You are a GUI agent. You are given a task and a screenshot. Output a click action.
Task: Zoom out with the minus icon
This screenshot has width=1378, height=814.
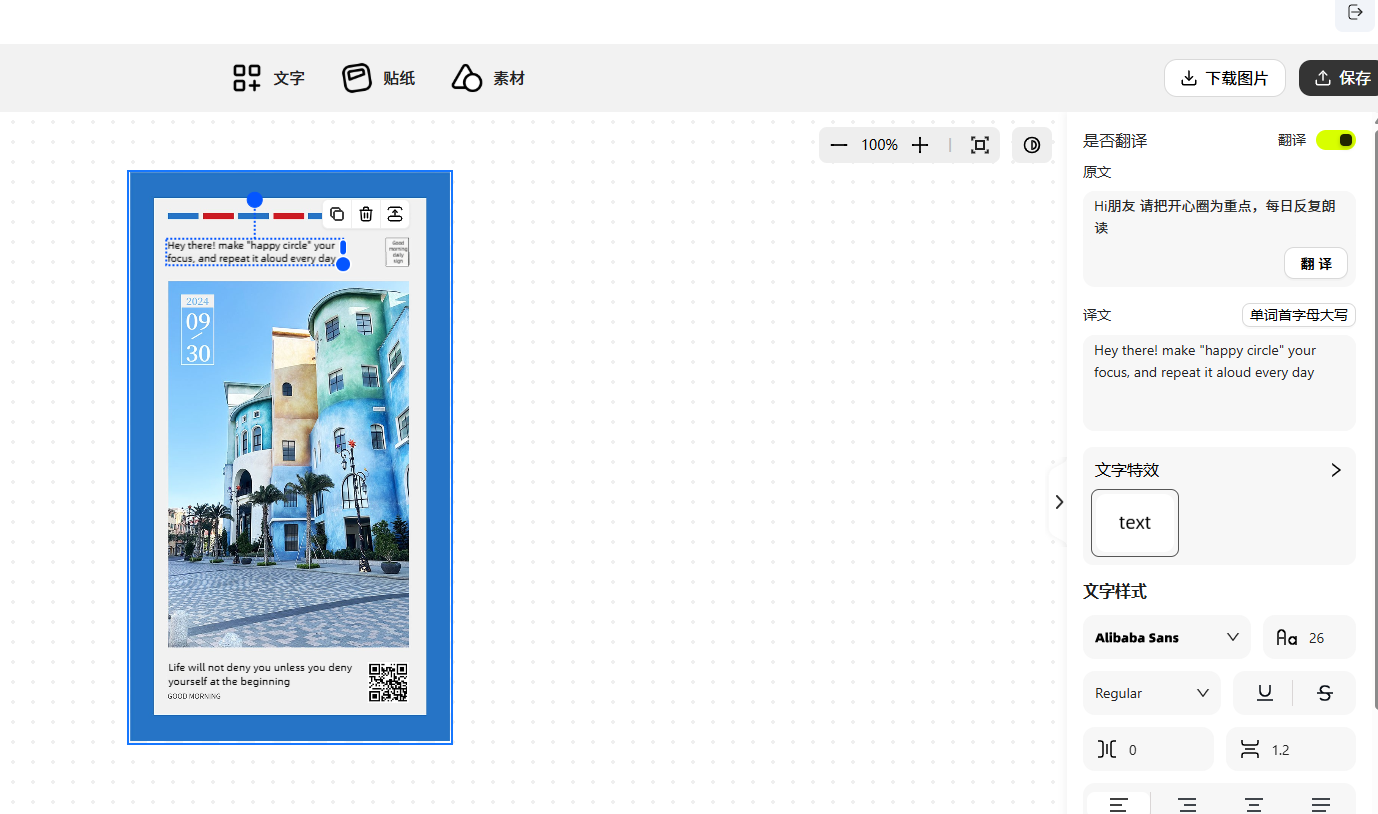[x=839, y=145]
